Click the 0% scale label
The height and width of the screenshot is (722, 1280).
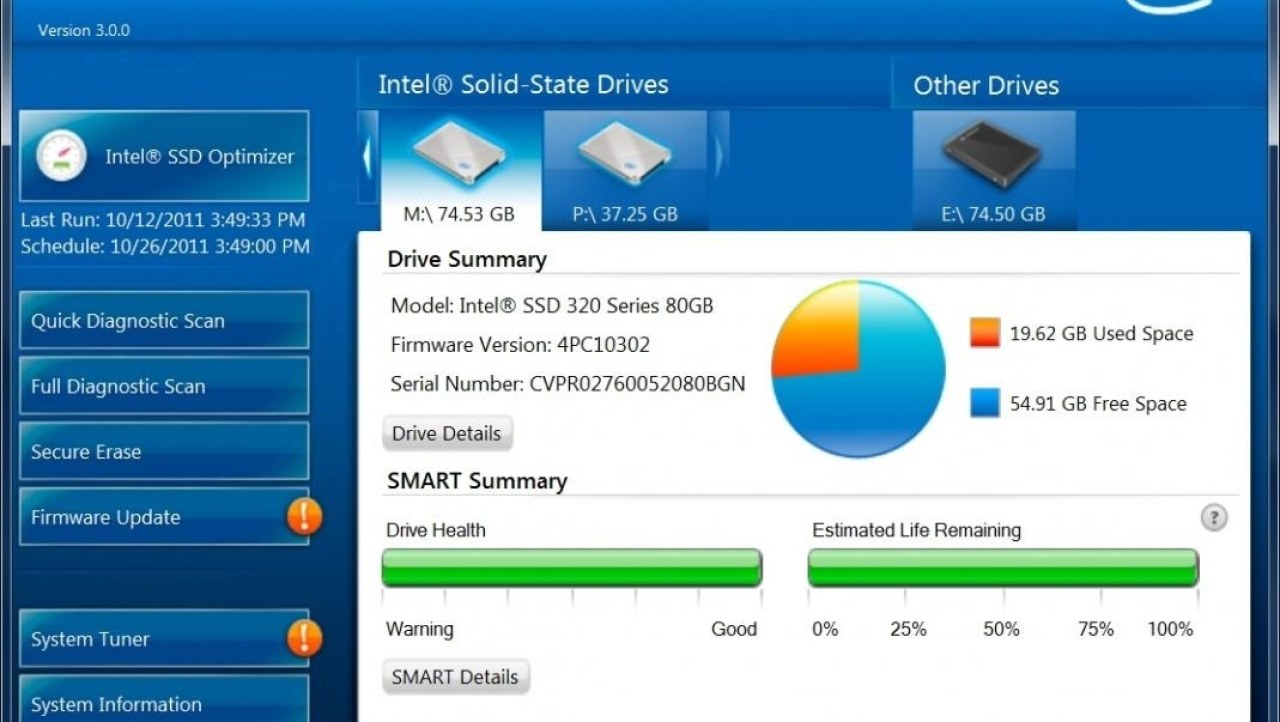[825, 629]
